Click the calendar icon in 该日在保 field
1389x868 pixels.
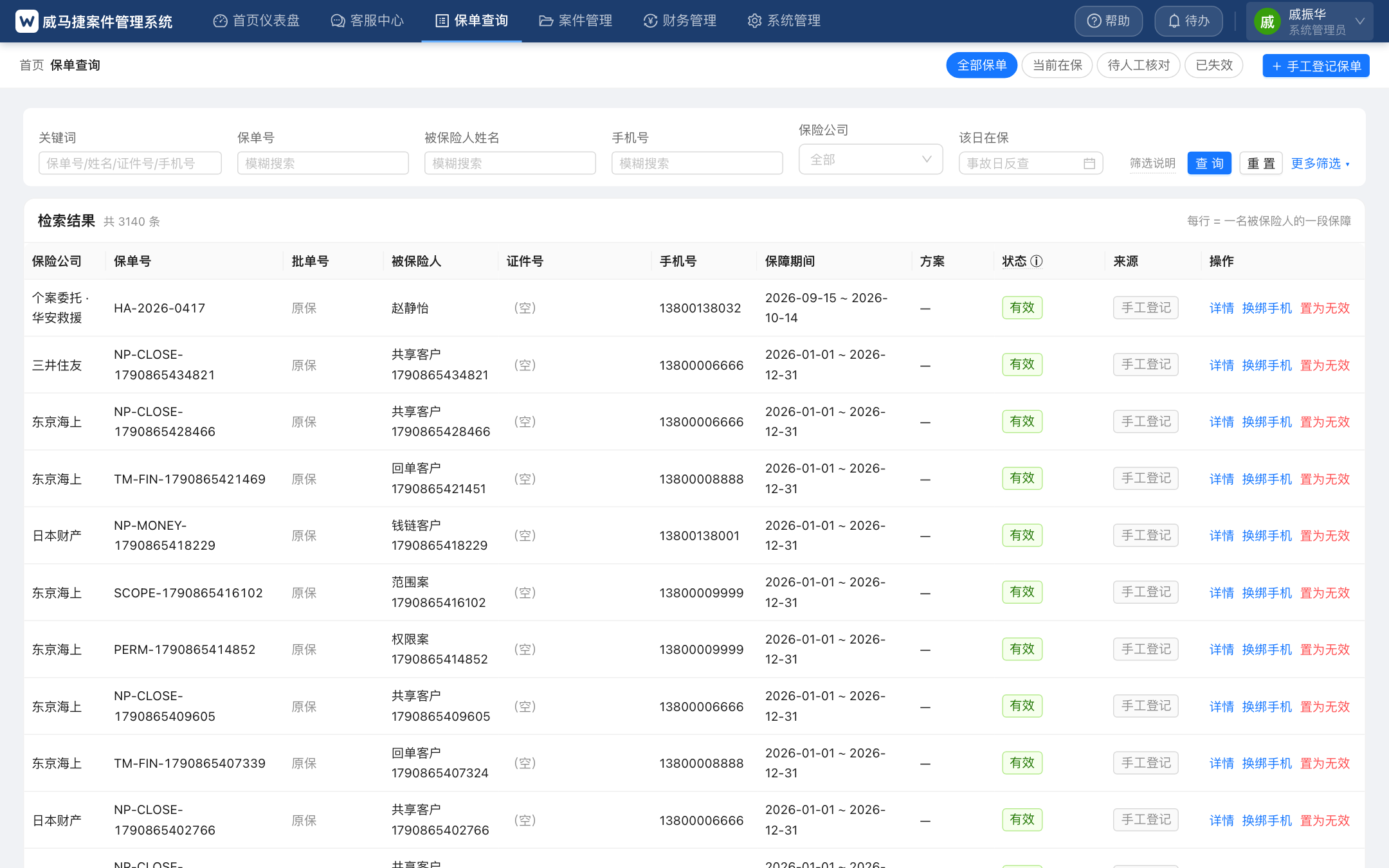pyautogui.click(x=1089, y=163)
